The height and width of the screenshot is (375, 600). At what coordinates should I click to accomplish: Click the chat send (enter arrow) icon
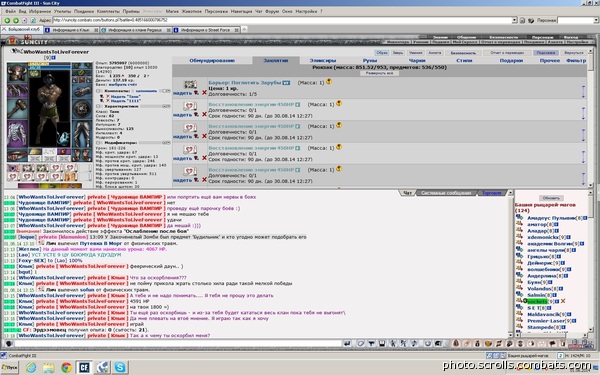(x=347, y=343)
